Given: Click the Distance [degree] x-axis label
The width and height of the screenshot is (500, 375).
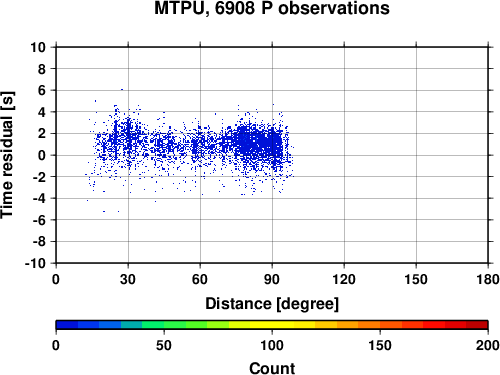Looking at the screenshot, I should 272,304.
